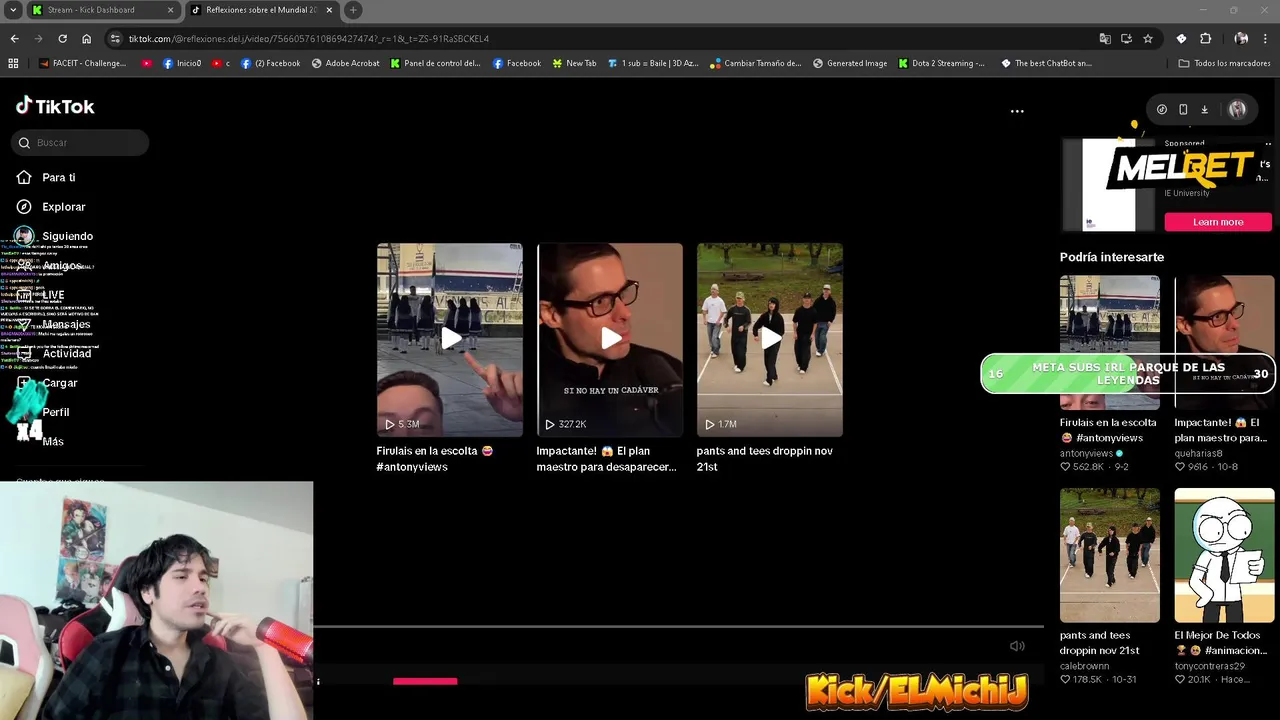Open the 1 sub = Baile bookmark

point(653,63)
